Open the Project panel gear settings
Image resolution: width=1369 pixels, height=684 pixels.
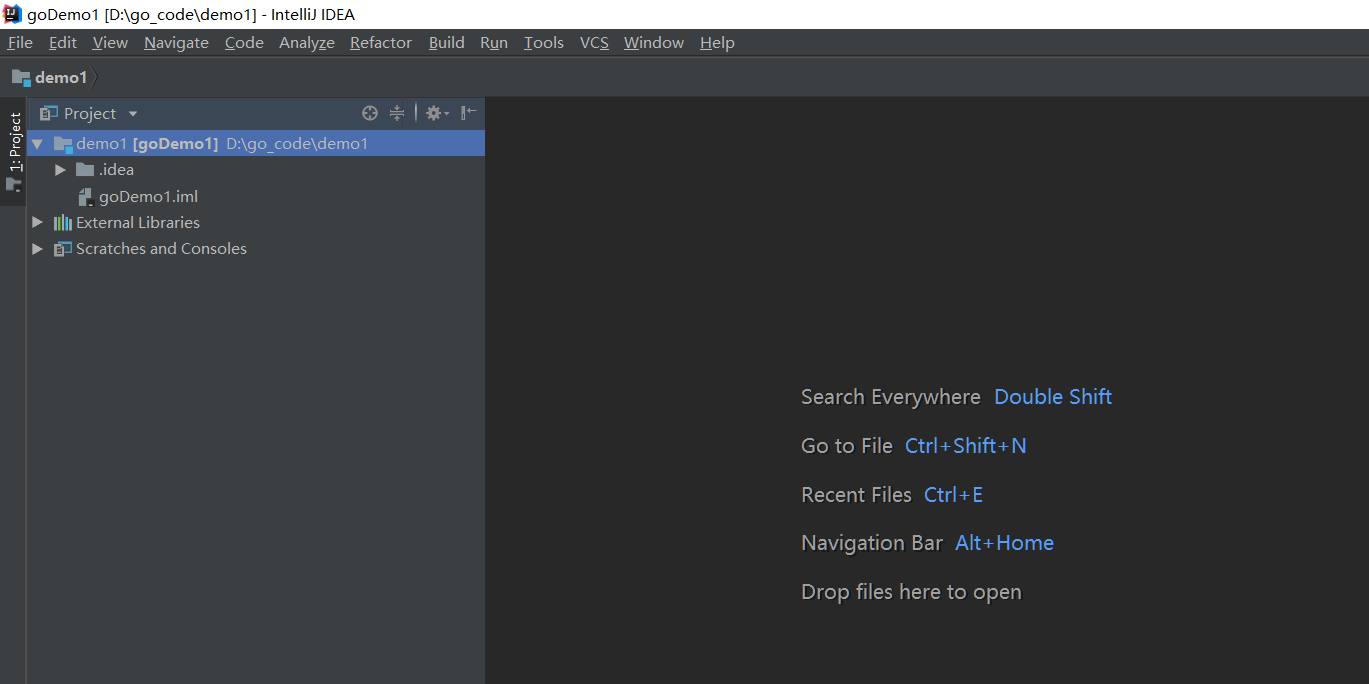[x=437, y=113]
